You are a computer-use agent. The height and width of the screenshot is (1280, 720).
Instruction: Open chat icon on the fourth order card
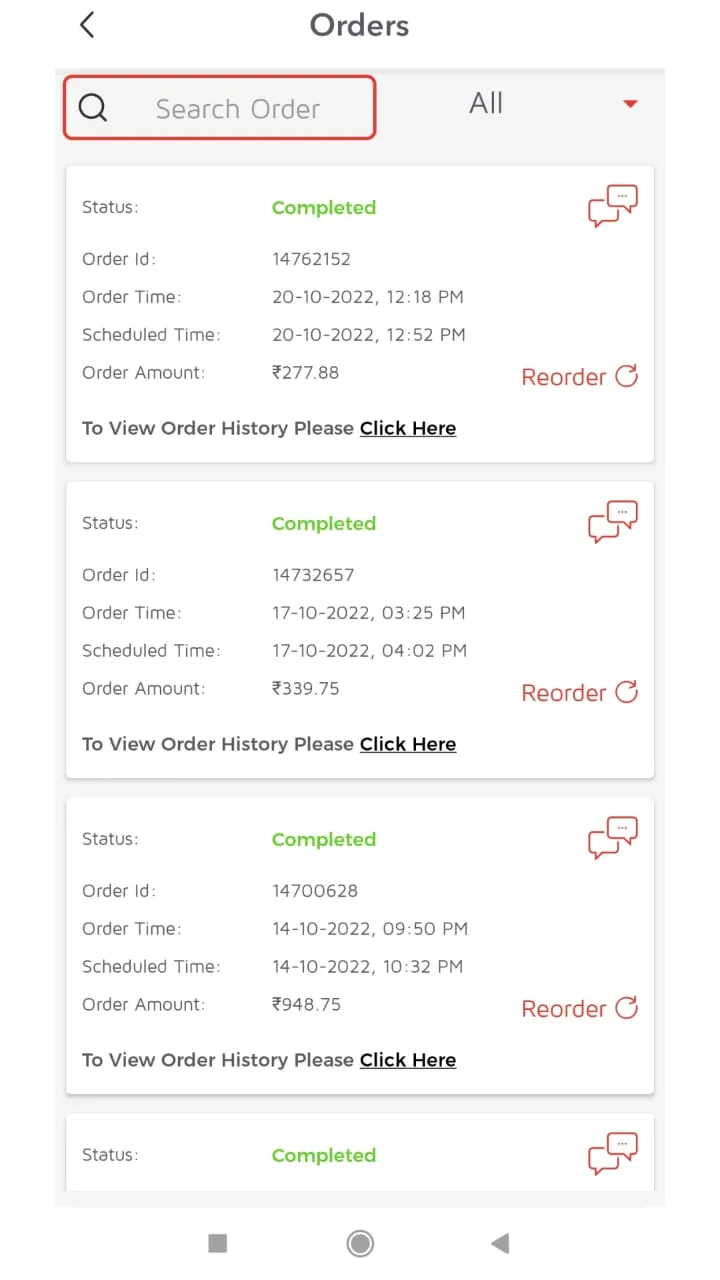click(x=612, y=1154)
